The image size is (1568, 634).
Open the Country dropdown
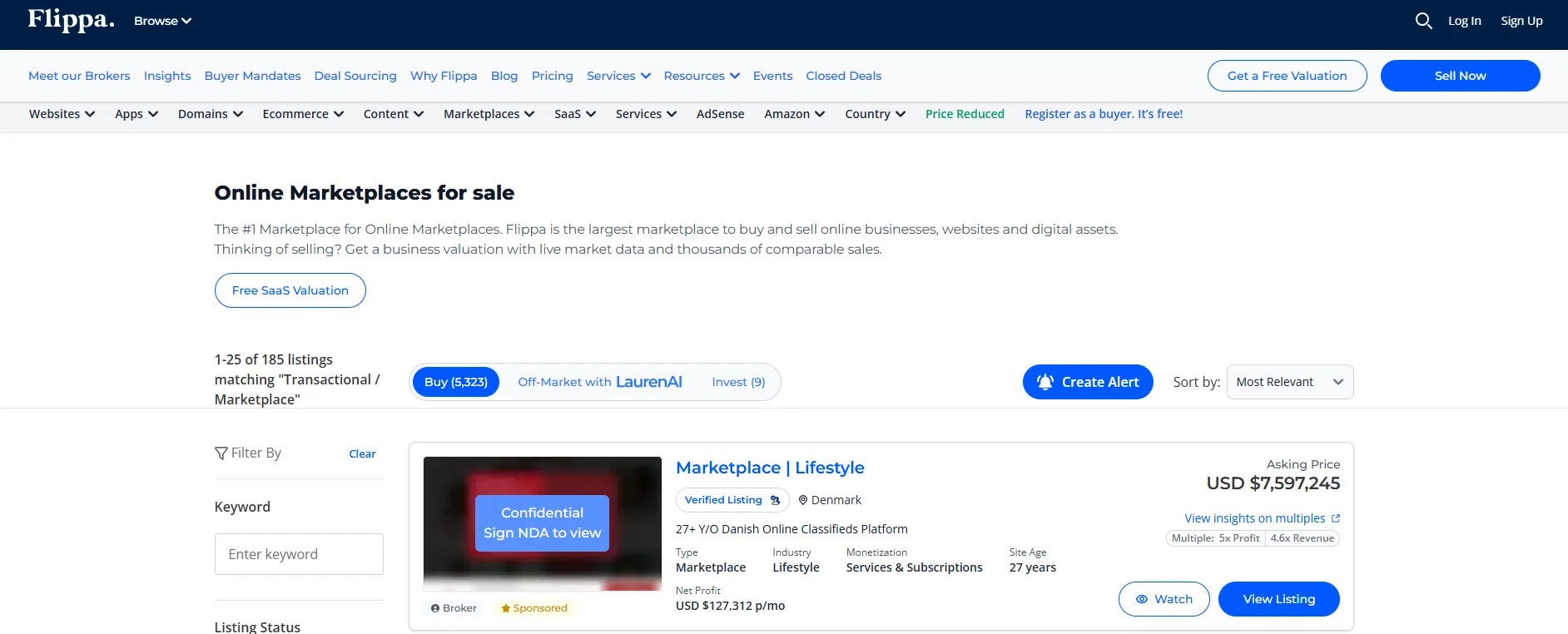click(875, 114)
